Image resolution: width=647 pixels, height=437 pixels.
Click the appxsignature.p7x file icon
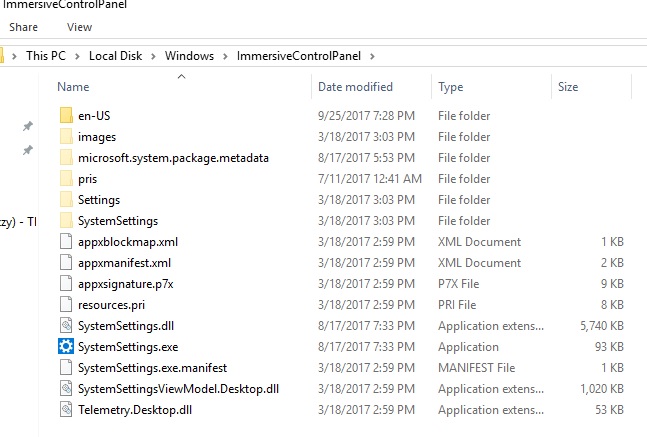click(x=66, y=284)
